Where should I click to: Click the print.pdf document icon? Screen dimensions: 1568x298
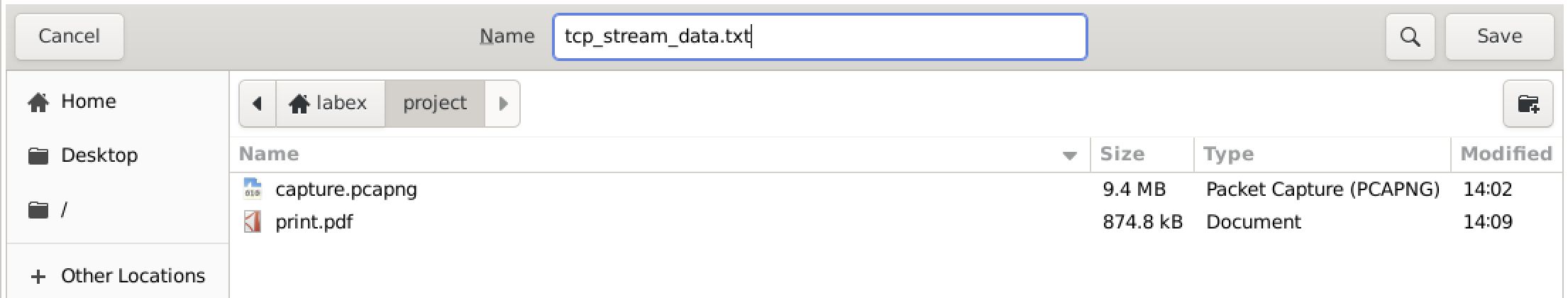click(252, 222)
